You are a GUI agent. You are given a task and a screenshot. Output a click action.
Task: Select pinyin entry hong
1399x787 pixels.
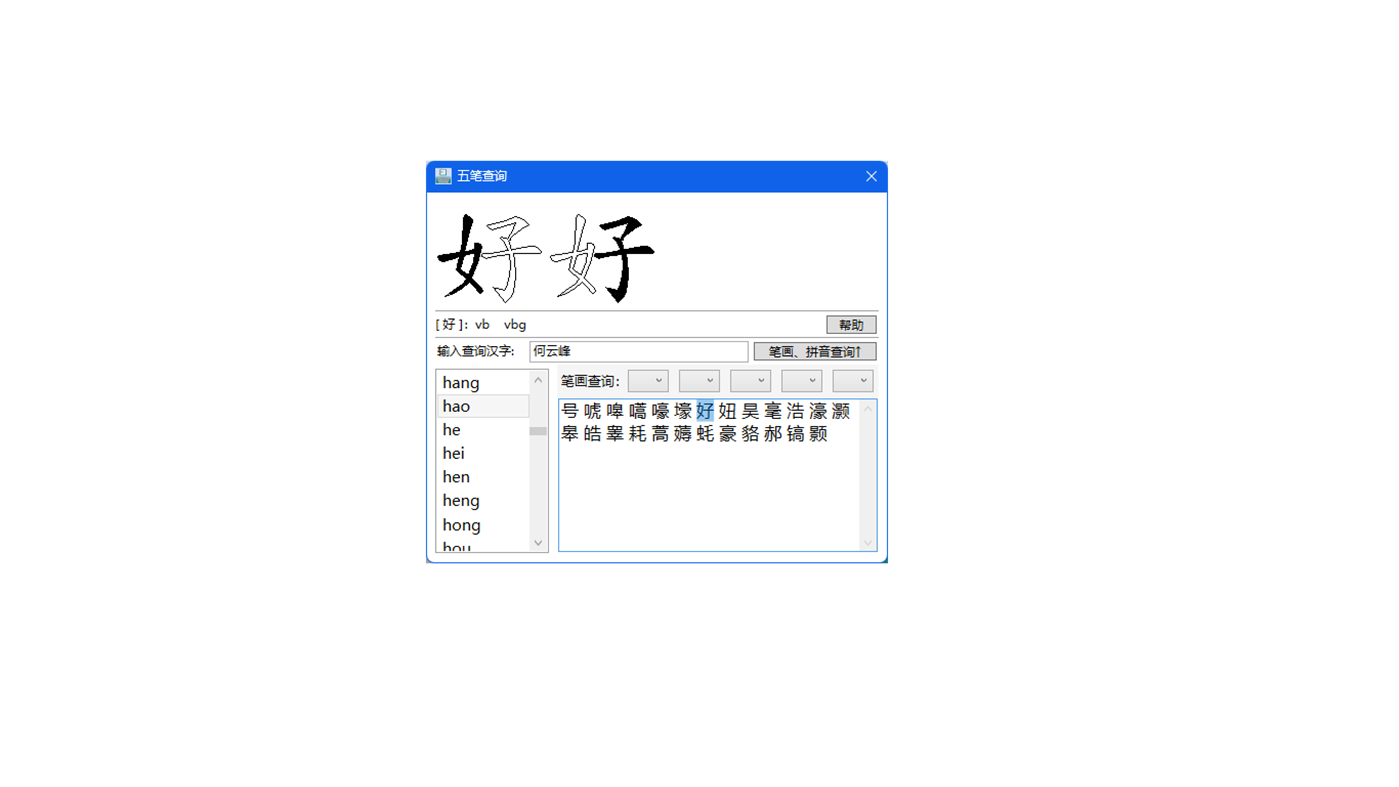point(461,524)
